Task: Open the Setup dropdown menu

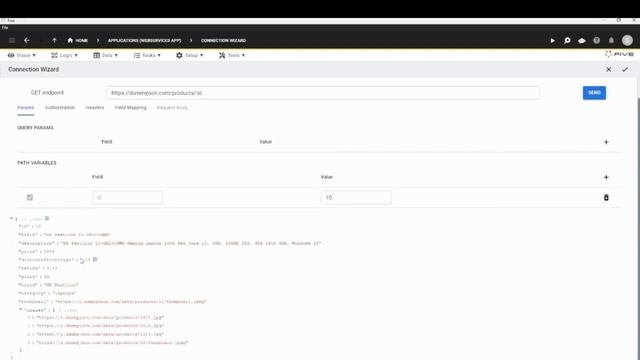Action: tap(189, 55)
